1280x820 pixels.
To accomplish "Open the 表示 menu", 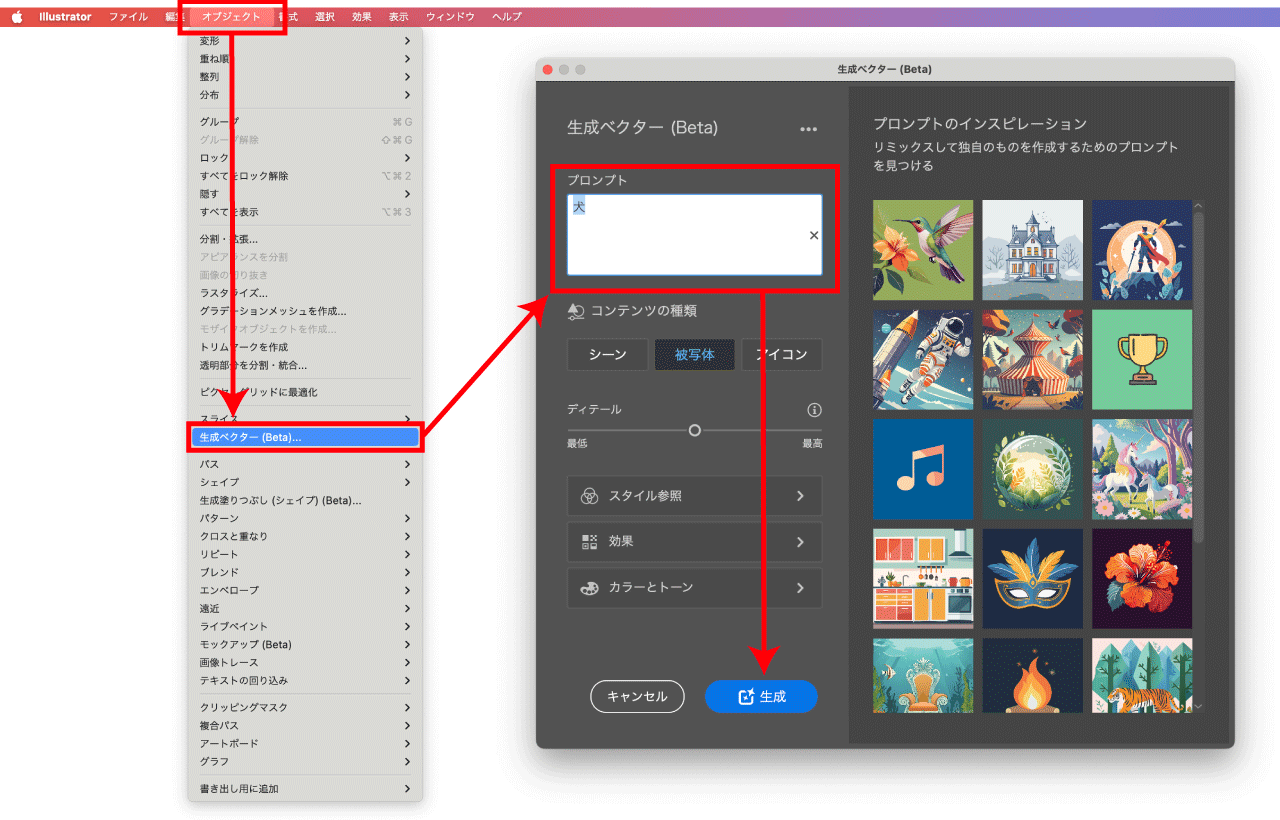I will point(399,17).
